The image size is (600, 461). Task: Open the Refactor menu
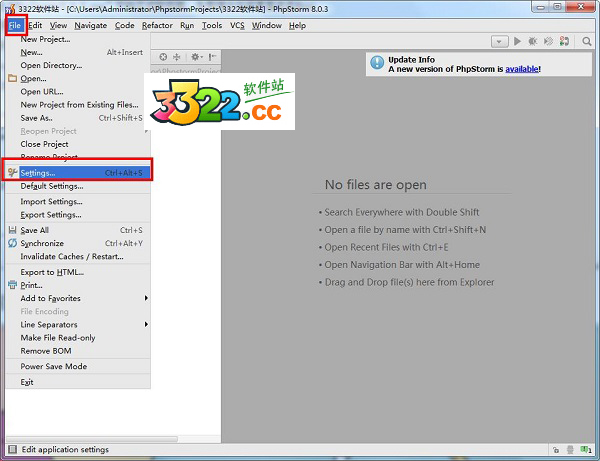tap(157, 25)
